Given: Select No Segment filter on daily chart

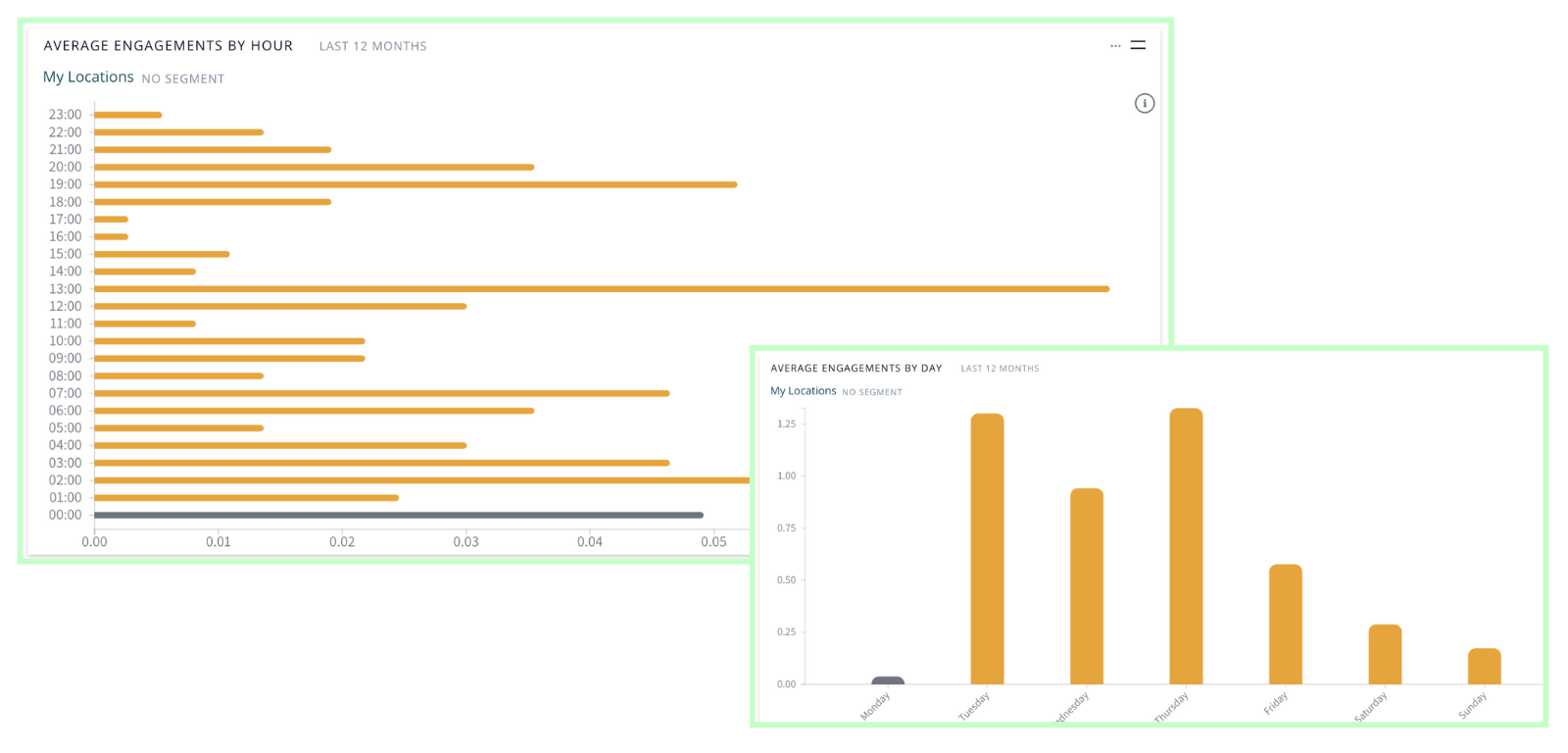Looking at the screenshot, I should [872, 392].
